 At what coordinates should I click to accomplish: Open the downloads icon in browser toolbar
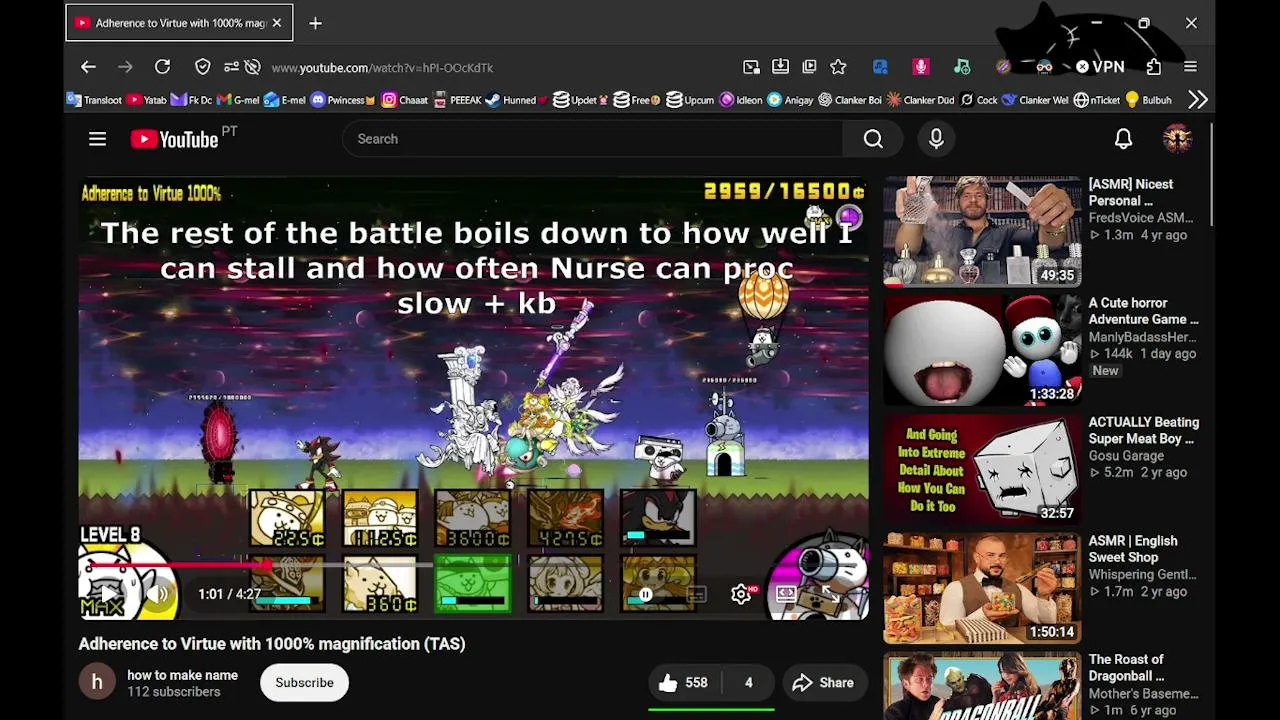pos(780,67)
